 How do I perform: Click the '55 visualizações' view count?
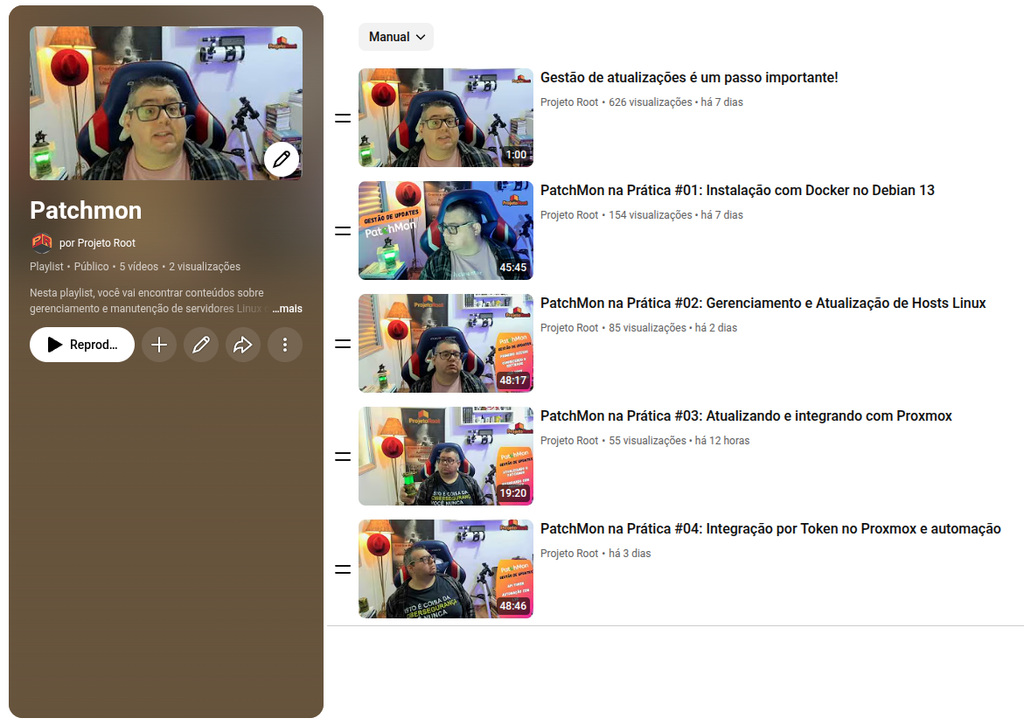click(x=647, y=441)
